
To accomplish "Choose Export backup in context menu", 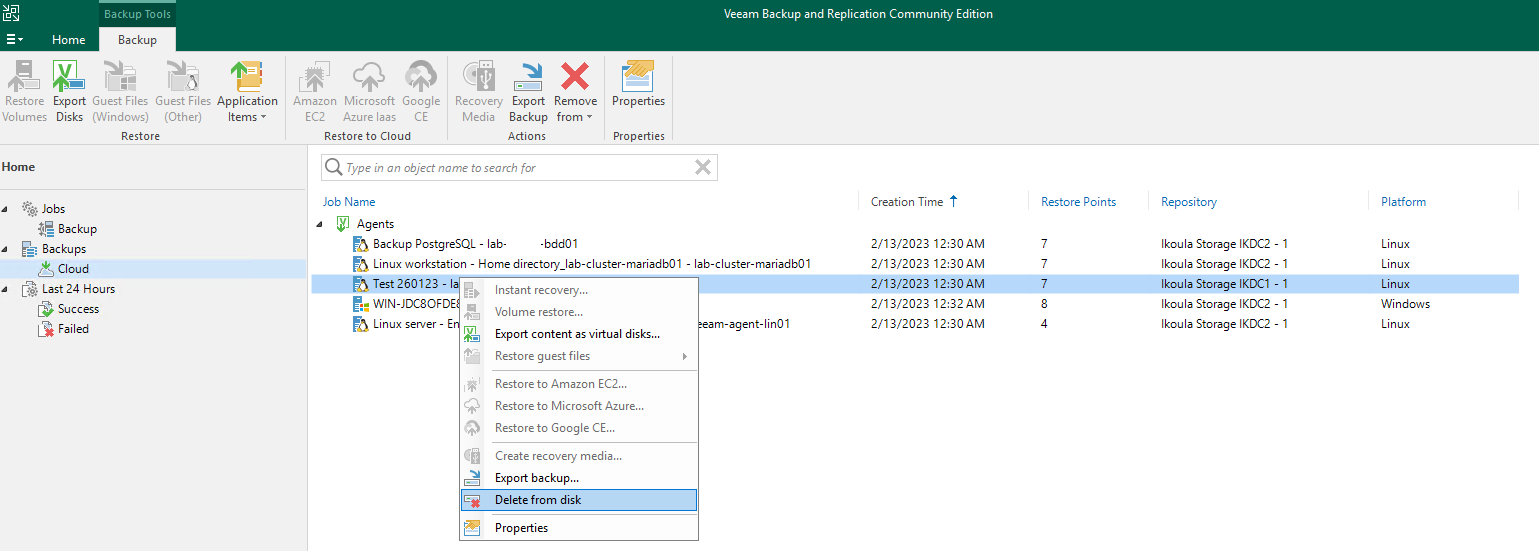I will [x=578, y=478].
